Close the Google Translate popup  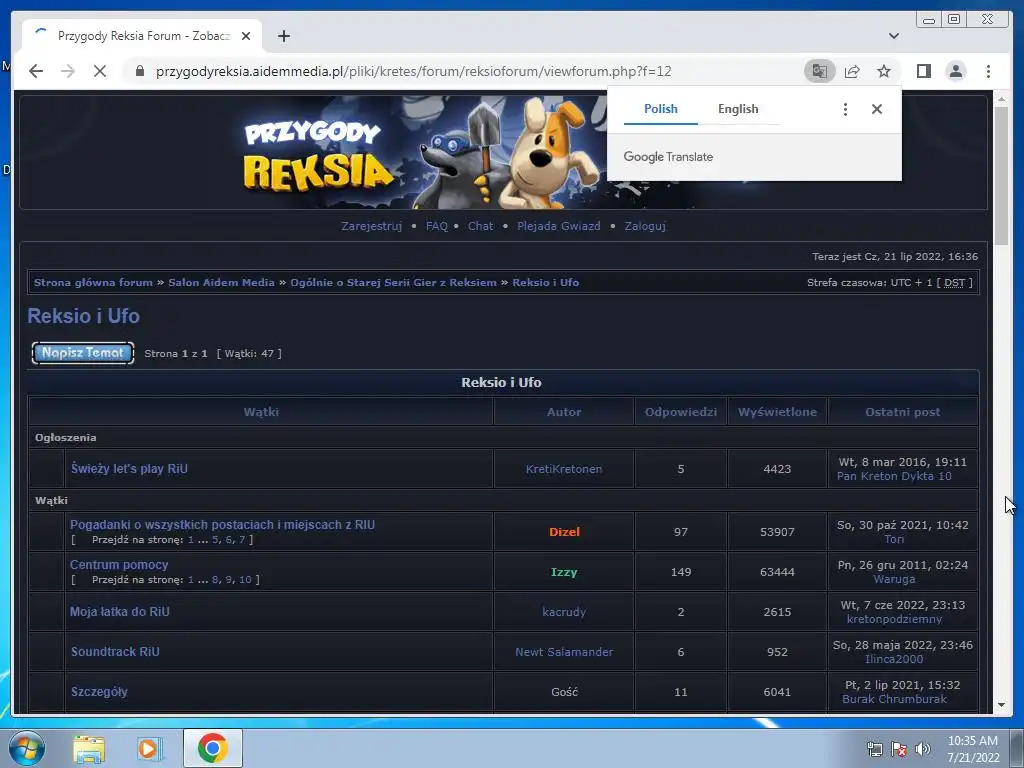877,109
